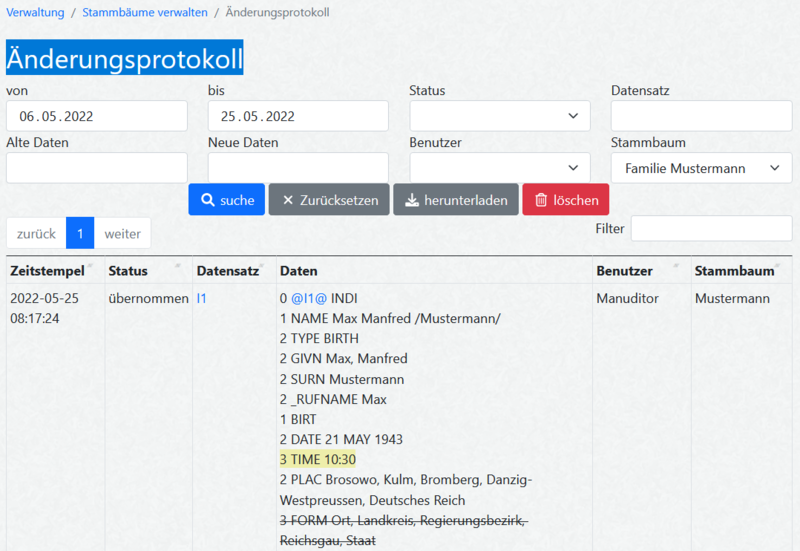Image resolution: width=800 pixels, height=551 pixels.
Task: Click the red löschen delete button
Action: coord(565,200)
